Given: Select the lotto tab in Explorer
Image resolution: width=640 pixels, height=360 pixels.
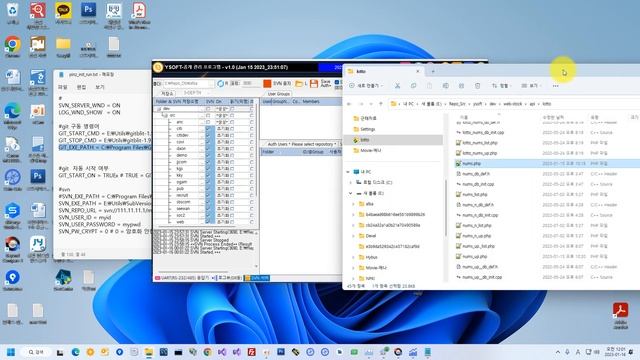Looking at the screenshot, I should tap(384, 71).
